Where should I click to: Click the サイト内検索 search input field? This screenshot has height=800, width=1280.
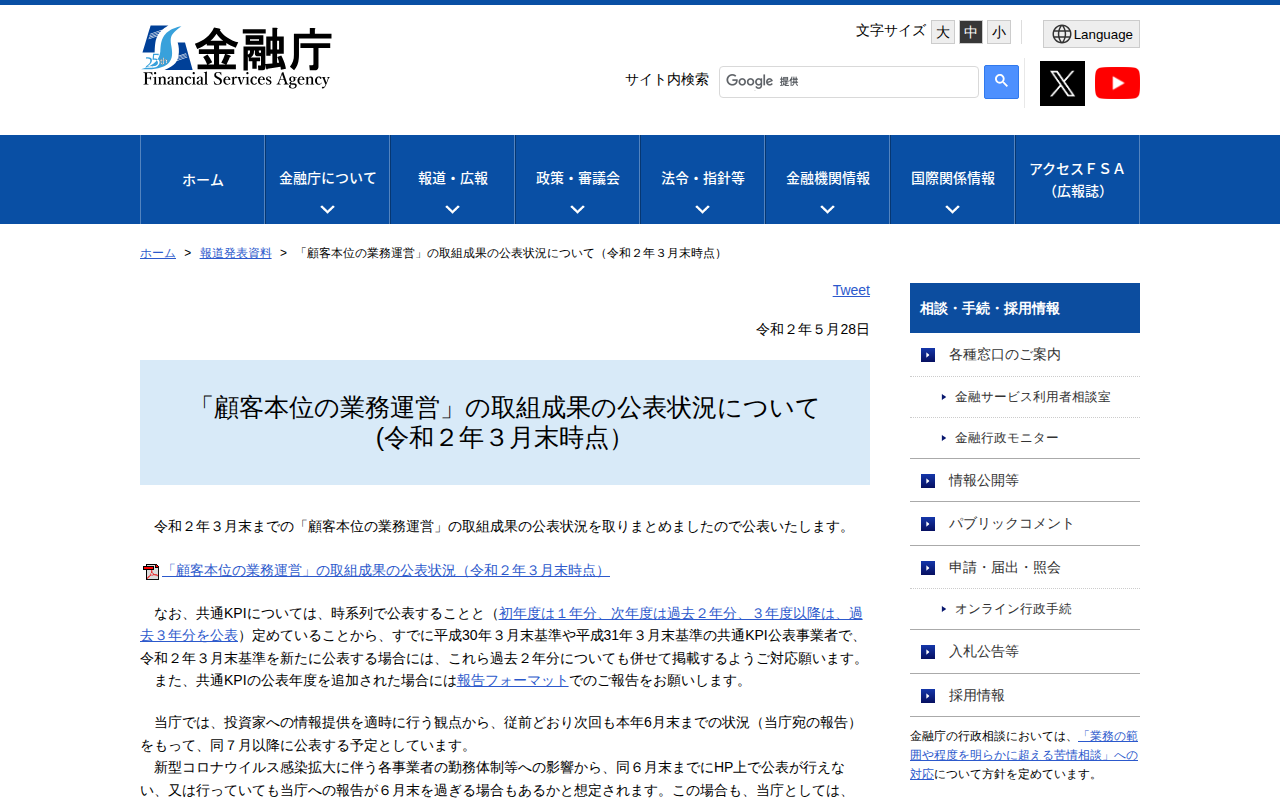point(848,81)
